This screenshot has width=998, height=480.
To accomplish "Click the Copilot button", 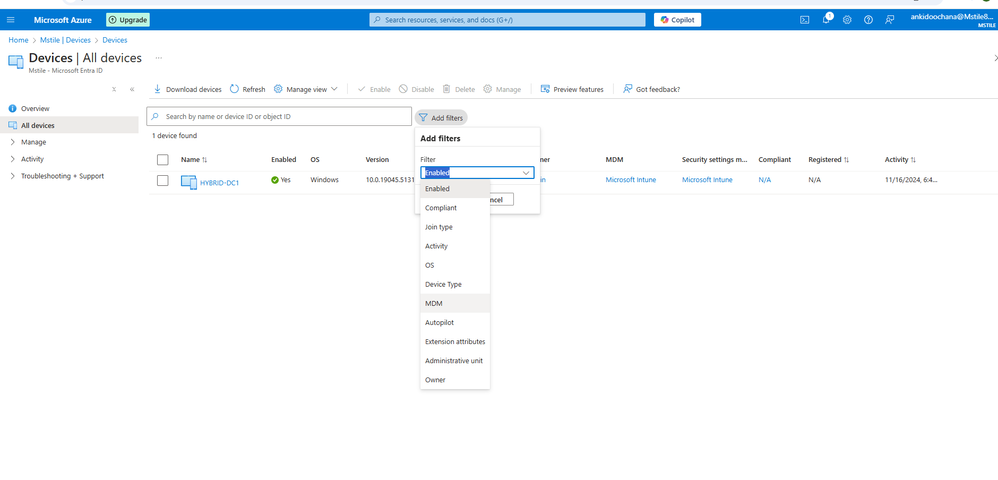I will pos(677,20).
